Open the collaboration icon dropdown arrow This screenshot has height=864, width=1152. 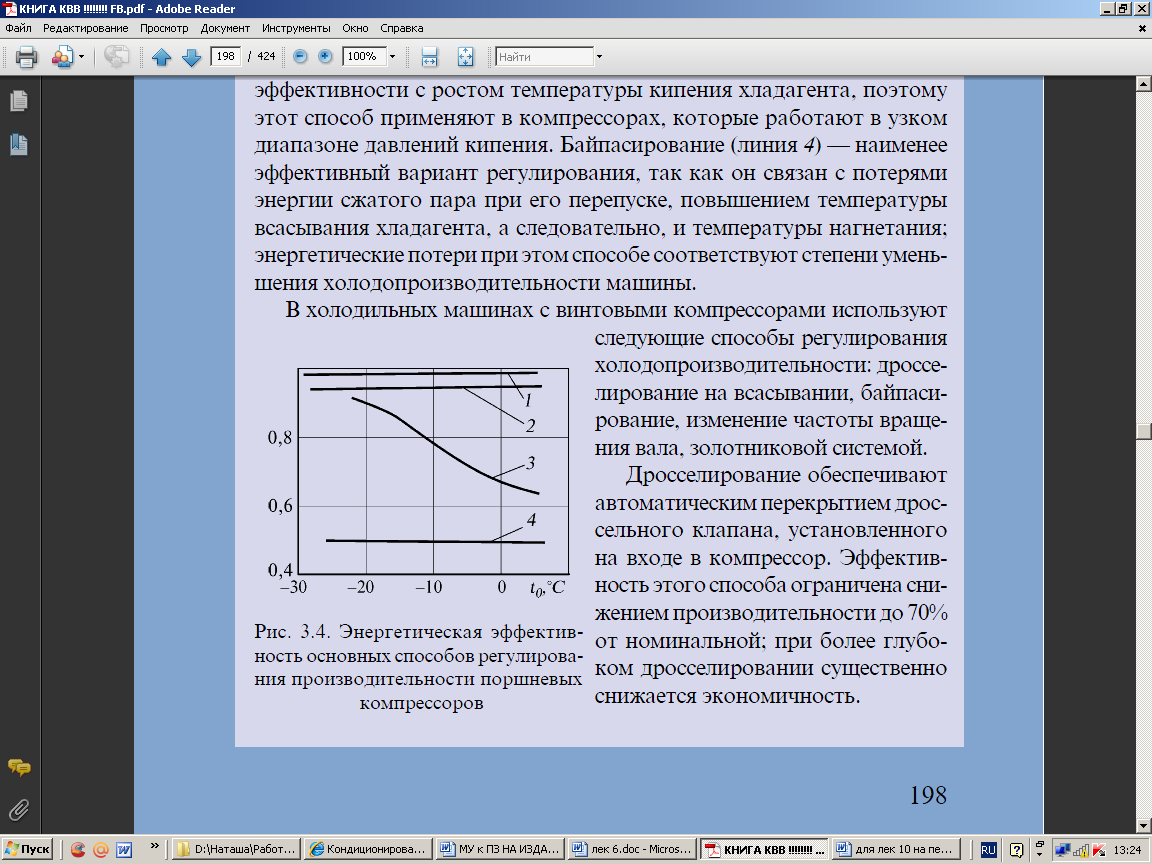coord(82,57)
